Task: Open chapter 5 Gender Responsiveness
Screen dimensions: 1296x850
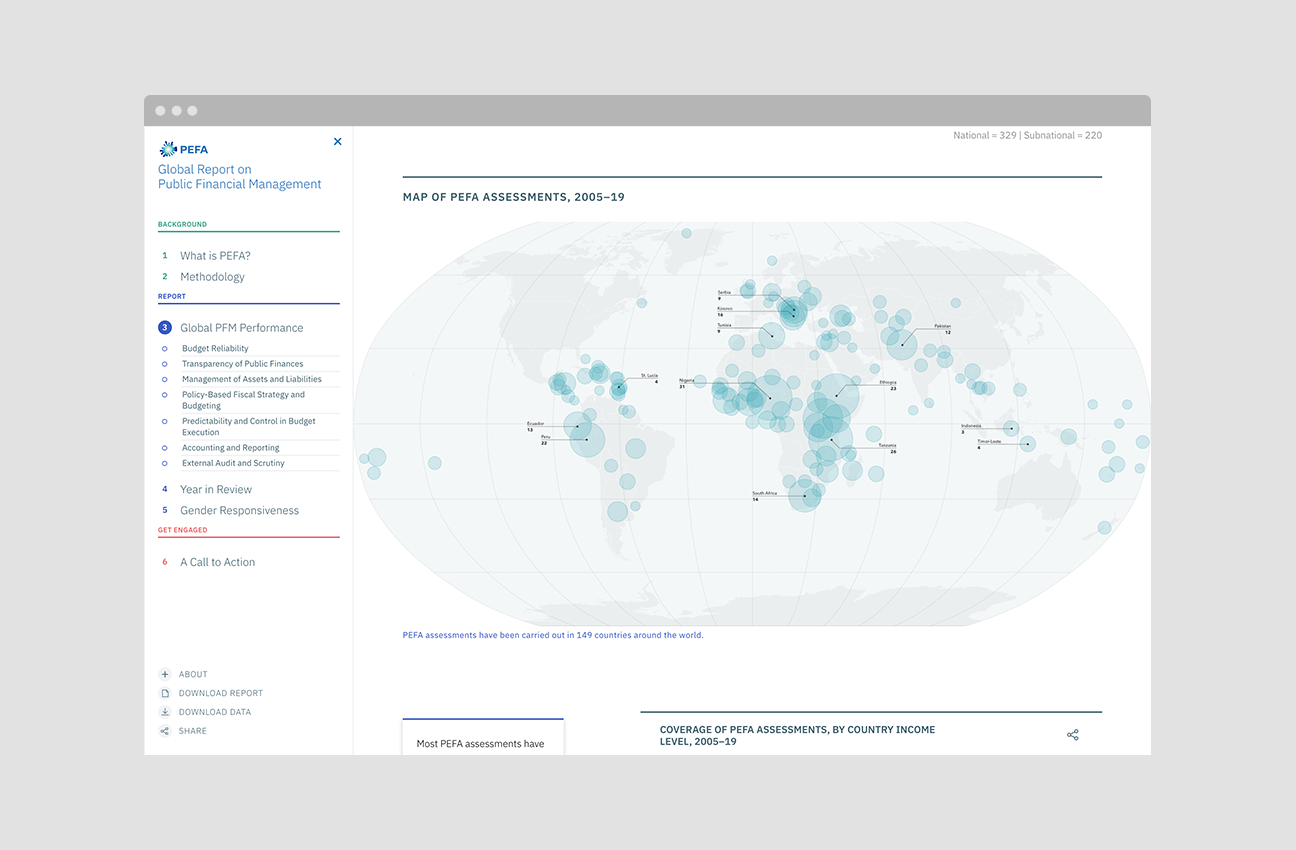Action: click(239, 511)
